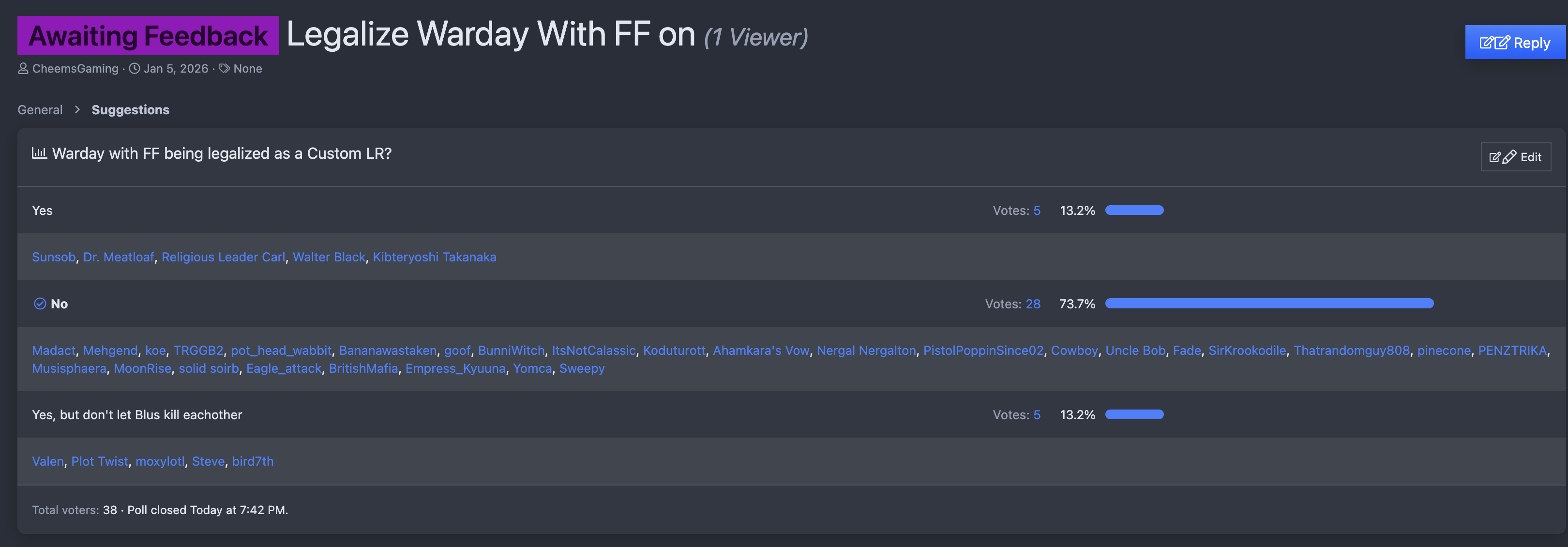Go to the Suggestions breadcrumb
This screenshot has height=547, width=1568.
click(130, 110)
